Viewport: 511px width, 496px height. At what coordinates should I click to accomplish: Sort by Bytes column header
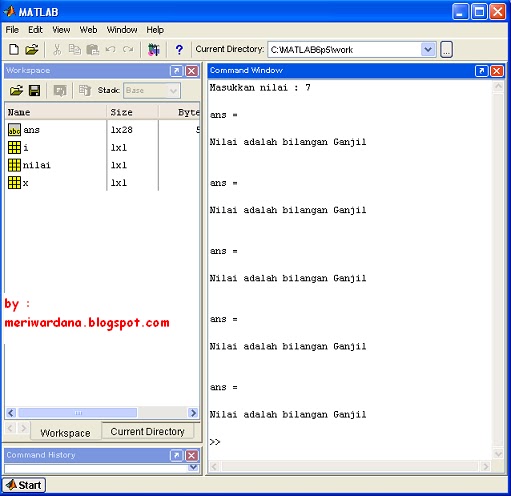(179, 112)
